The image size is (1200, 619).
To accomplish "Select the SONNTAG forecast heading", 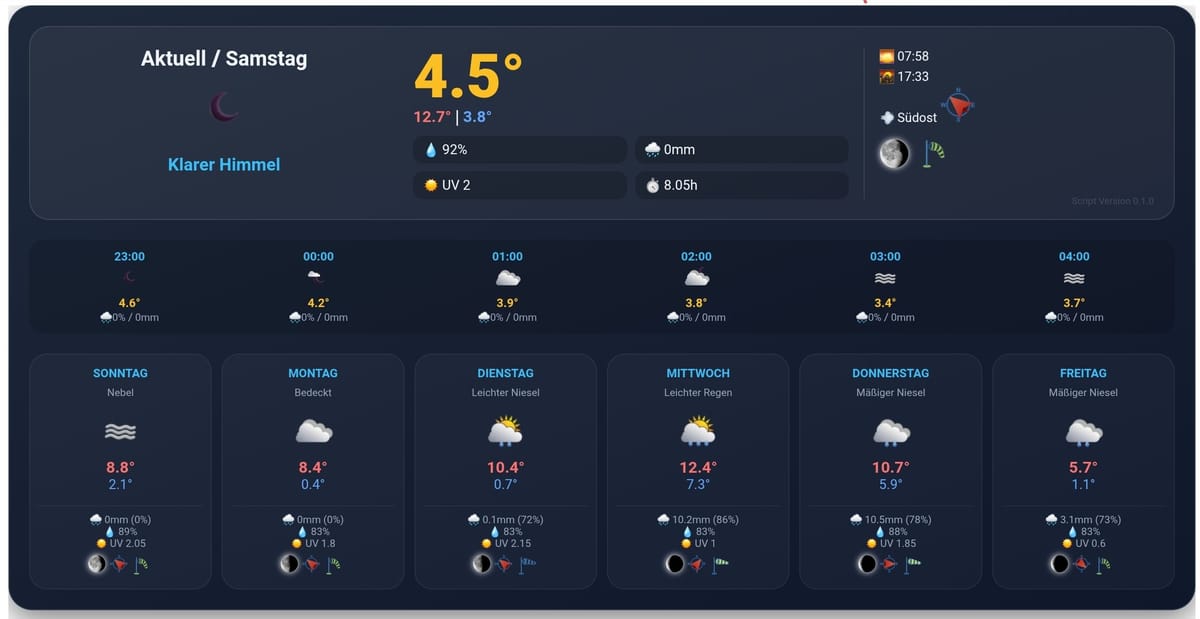I will coord(120,373).
